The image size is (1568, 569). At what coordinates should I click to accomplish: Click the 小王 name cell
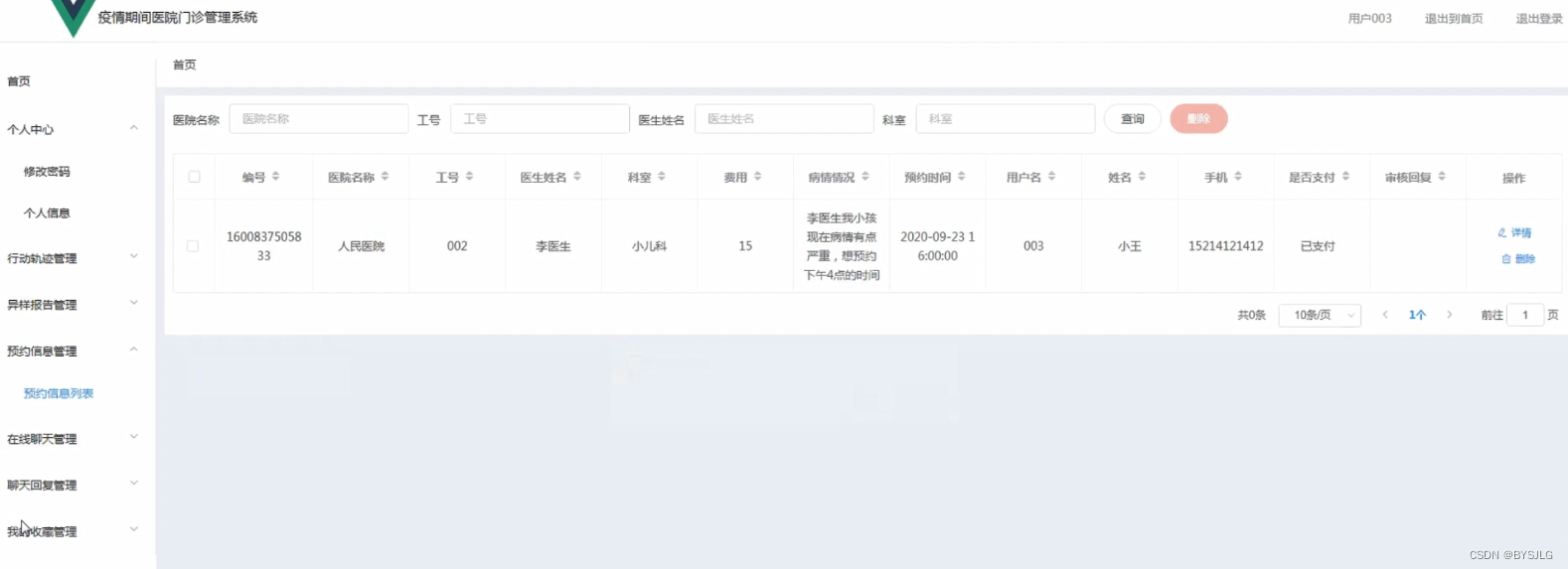(x=1130, y=246)
